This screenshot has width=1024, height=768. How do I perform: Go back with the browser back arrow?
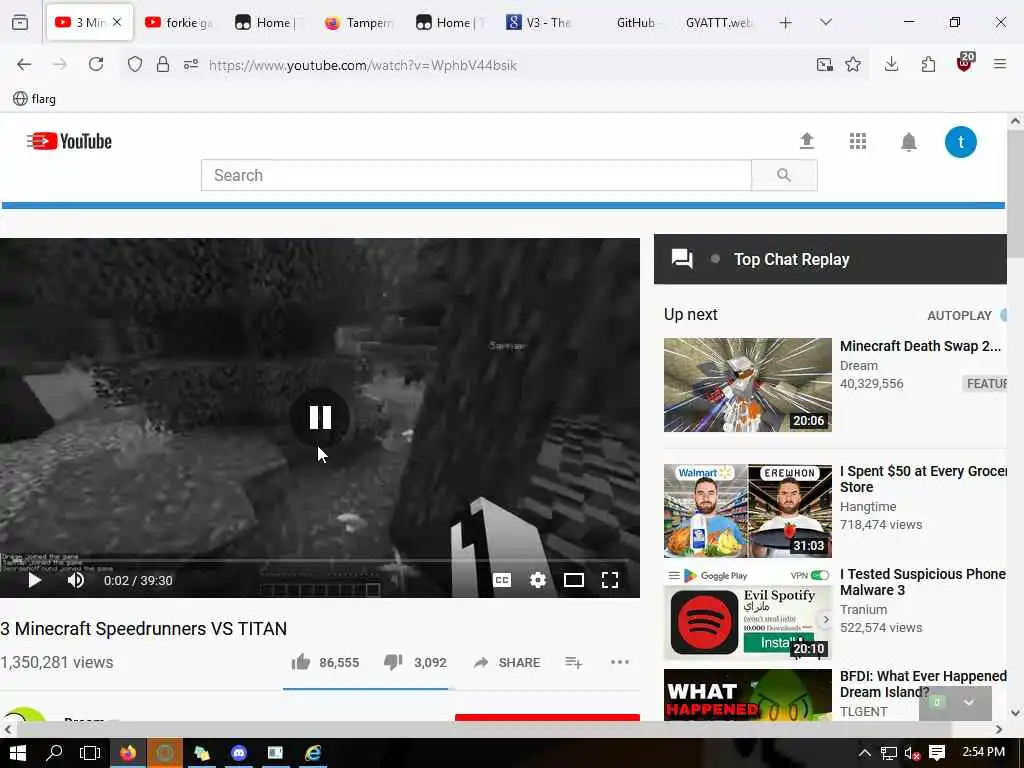[24, 65]
